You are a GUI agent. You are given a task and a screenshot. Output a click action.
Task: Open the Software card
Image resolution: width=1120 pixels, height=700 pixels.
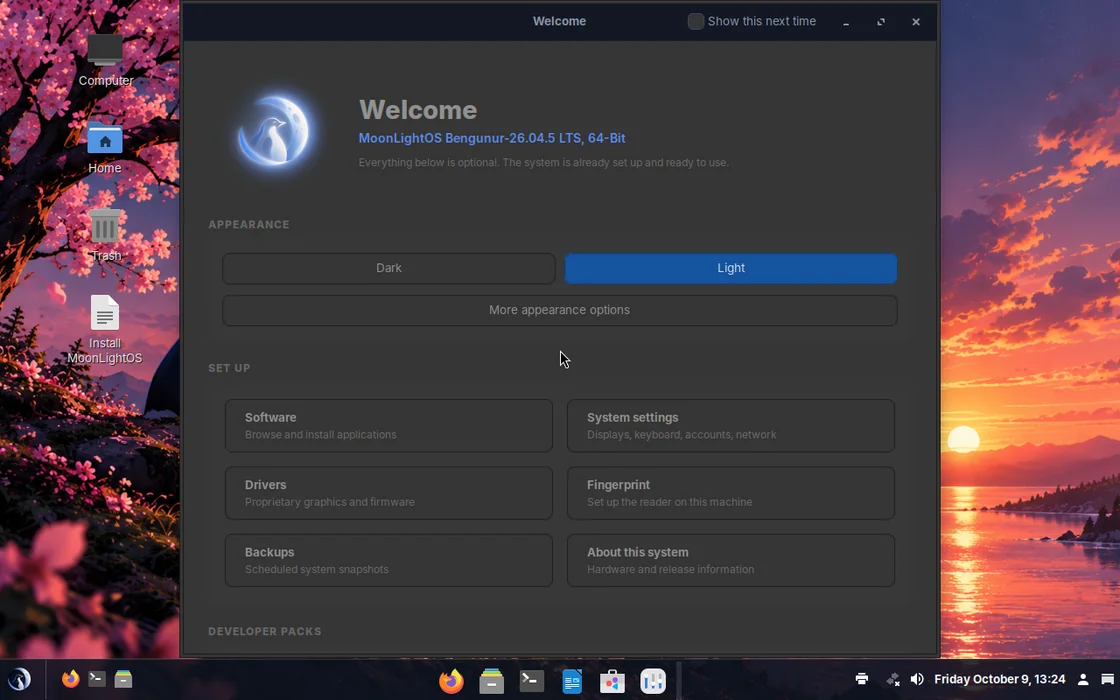click(389, 426)
